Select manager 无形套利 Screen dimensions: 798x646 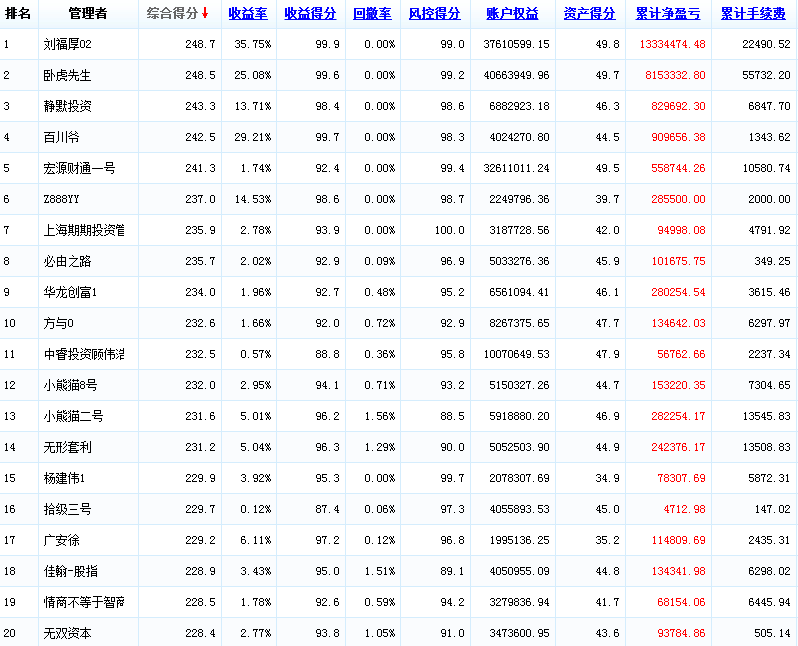pyautogui.click(x=67, y=447)
